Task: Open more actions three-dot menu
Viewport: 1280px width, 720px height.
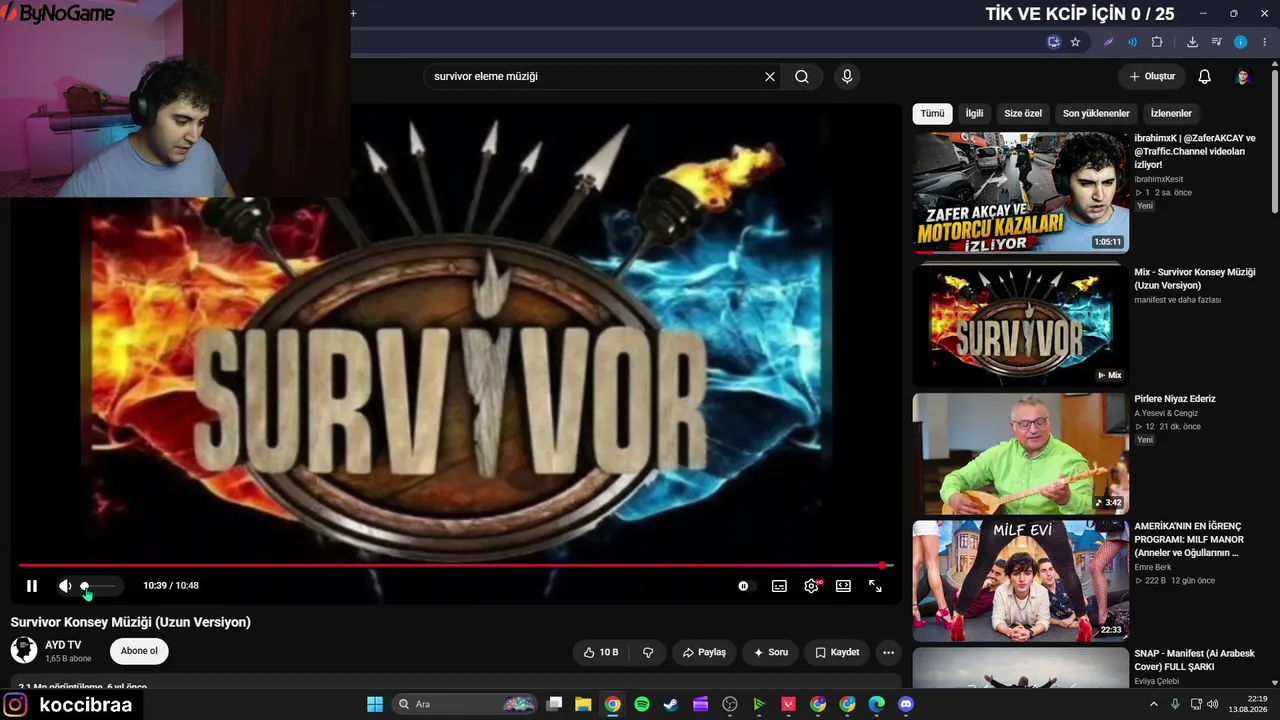Action: pyautogui.click(x=888, y=652)
